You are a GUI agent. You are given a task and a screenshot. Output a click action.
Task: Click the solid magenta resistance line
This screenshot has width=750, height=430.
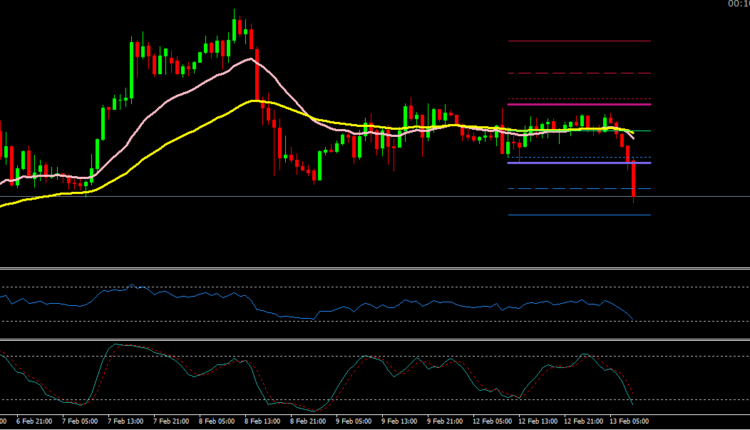pos(580,104)
